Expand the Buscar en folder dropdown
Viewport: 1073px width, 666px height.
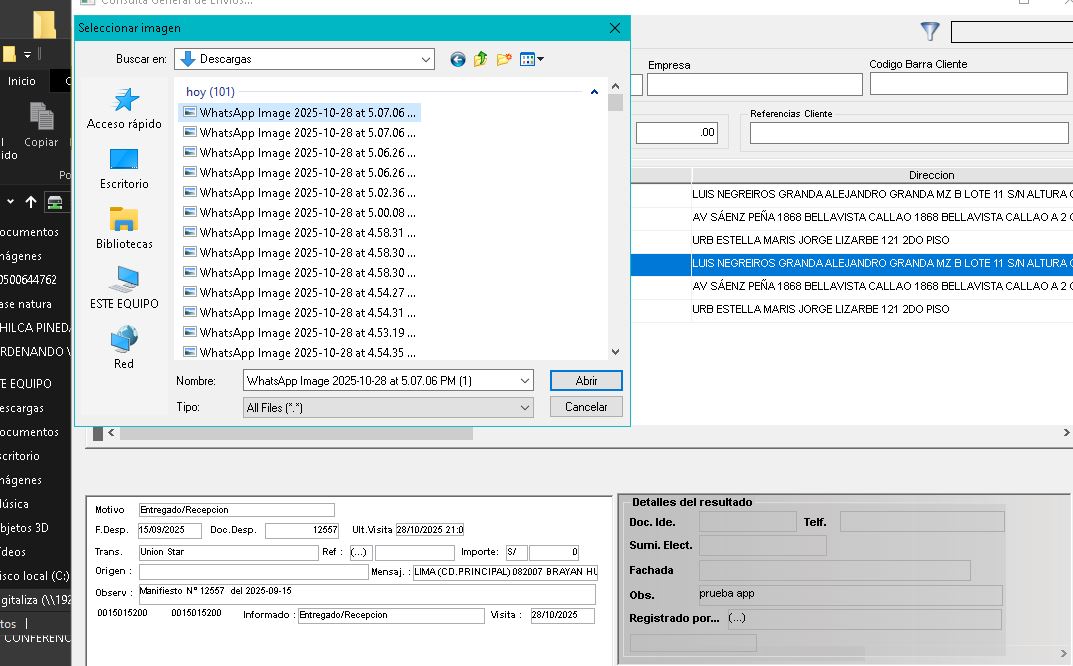(426, 60)
